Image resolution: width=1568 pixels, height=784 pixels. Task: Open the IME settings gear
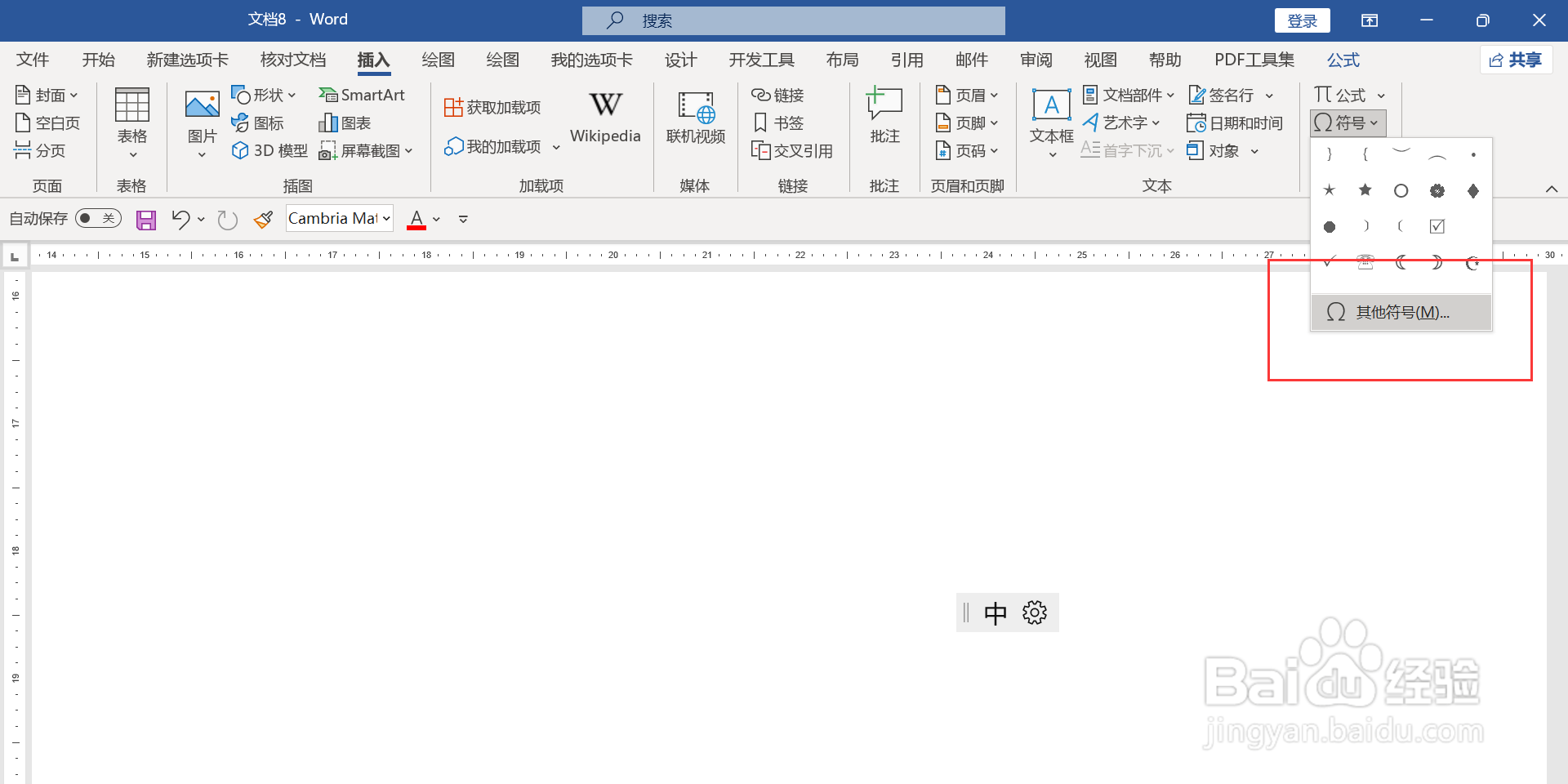point(1035,612)
